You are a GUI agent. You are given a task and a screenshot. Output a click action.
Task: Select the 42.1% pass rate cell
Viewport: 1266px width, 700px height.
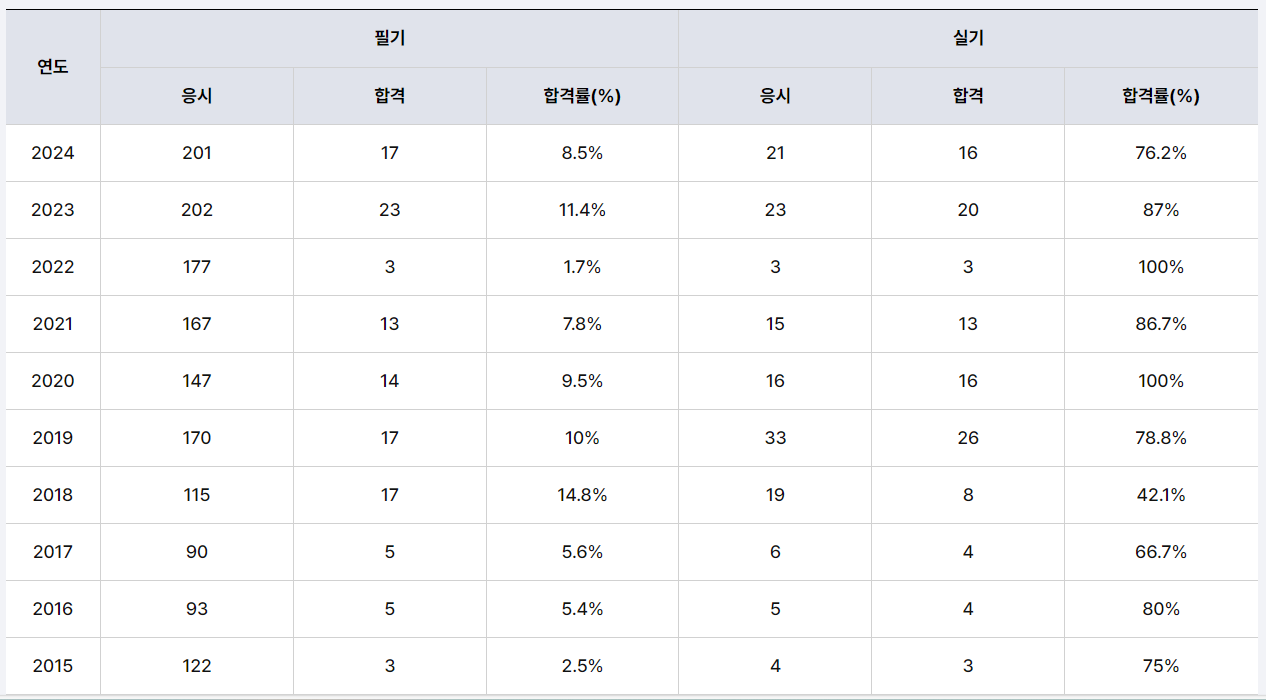click(1160, 495)
